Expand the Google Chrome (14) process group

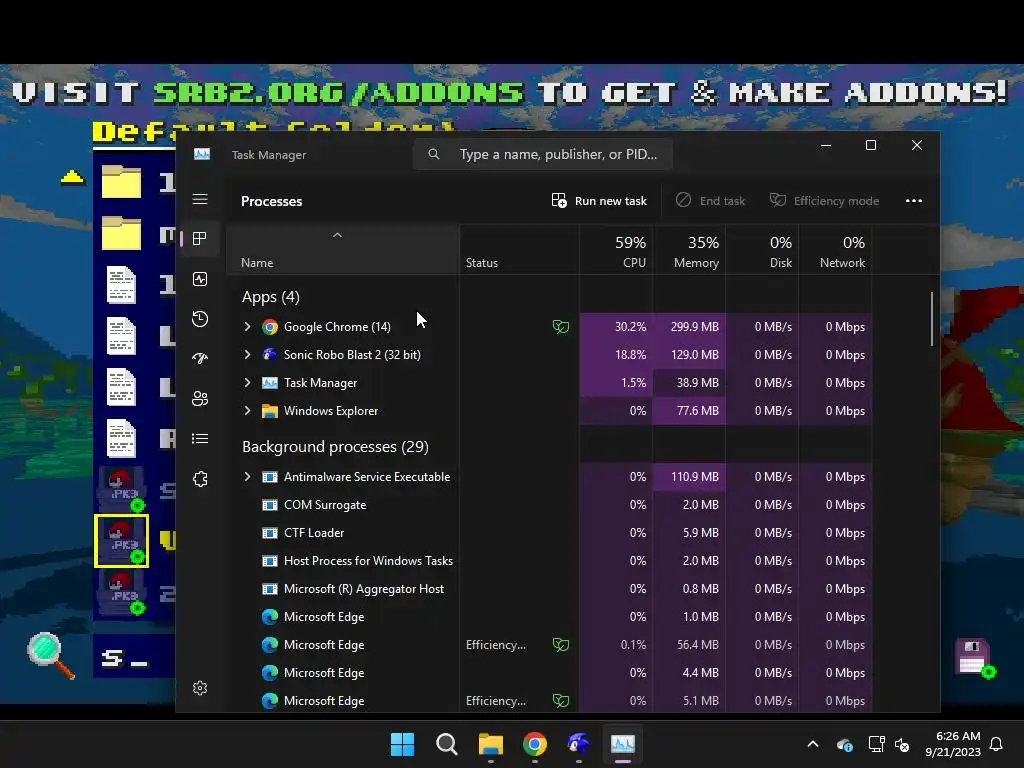coord(248,327)
